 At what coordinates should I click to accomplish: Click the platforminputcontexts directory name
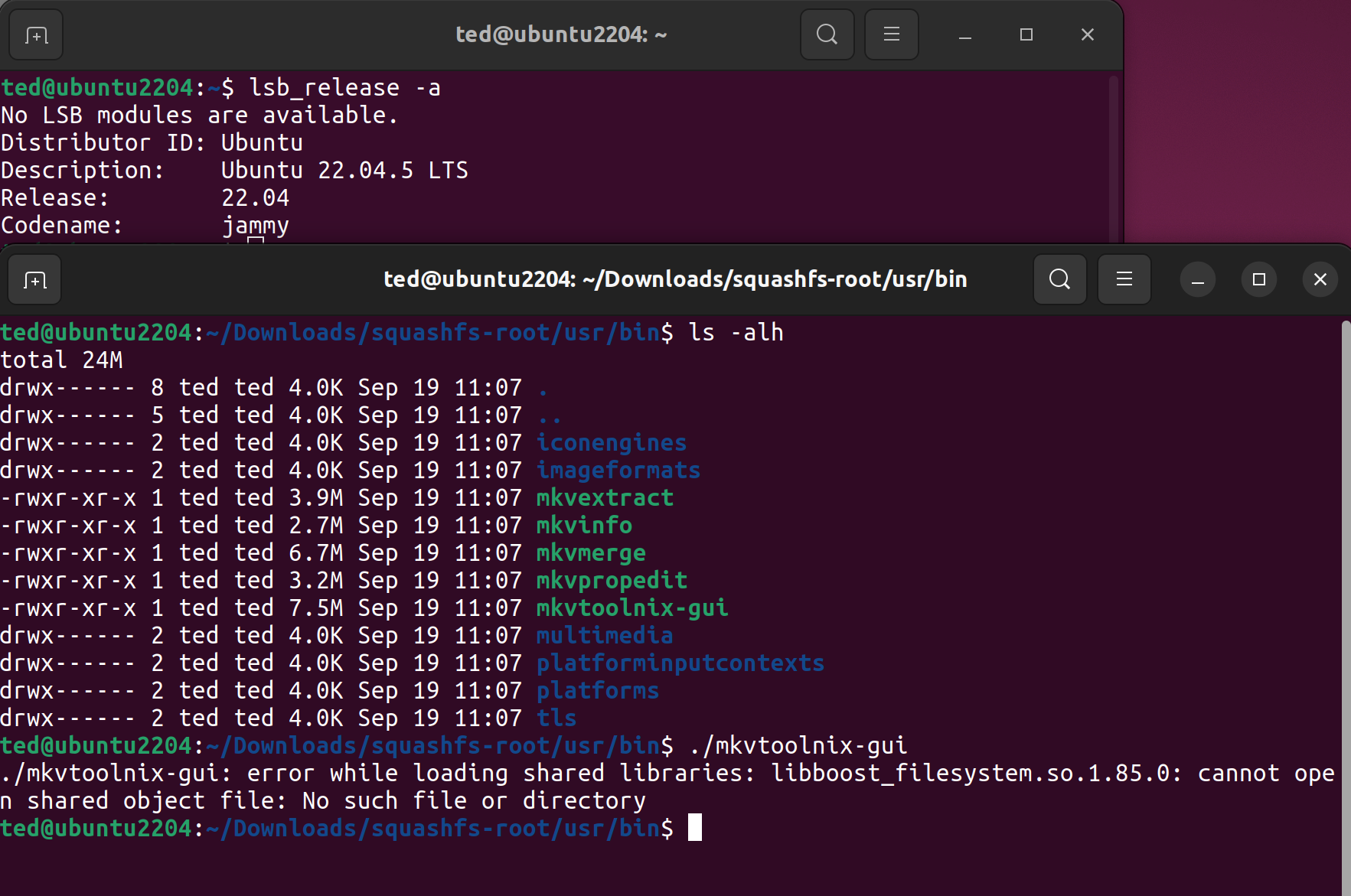pos(680,663)
